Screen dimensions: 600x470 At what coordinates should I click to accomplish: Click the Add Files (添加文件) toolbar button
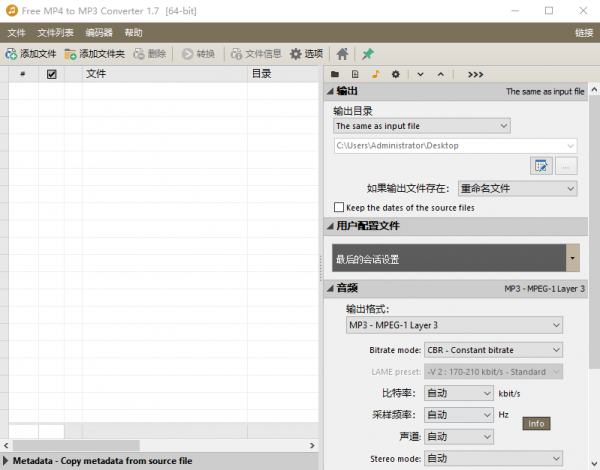(x=31, y=54)
